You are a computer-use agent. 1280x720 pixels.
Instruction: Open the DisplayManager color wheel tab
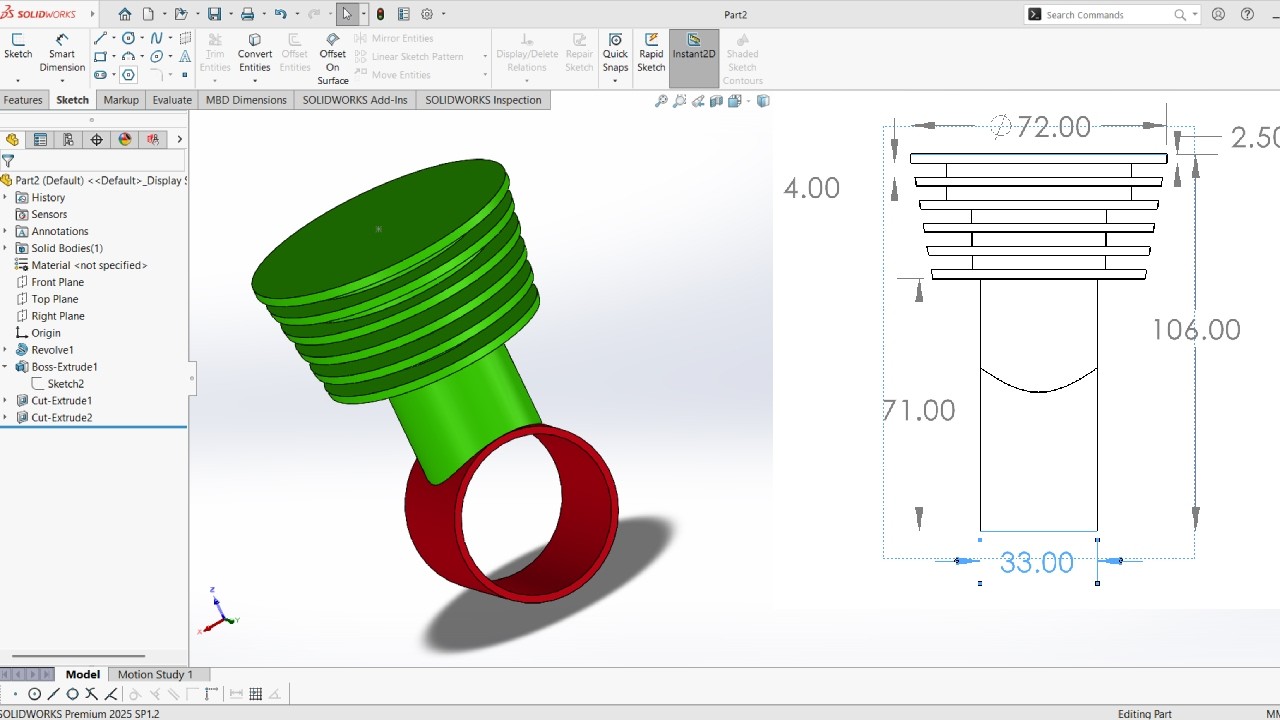pos(125,140)
